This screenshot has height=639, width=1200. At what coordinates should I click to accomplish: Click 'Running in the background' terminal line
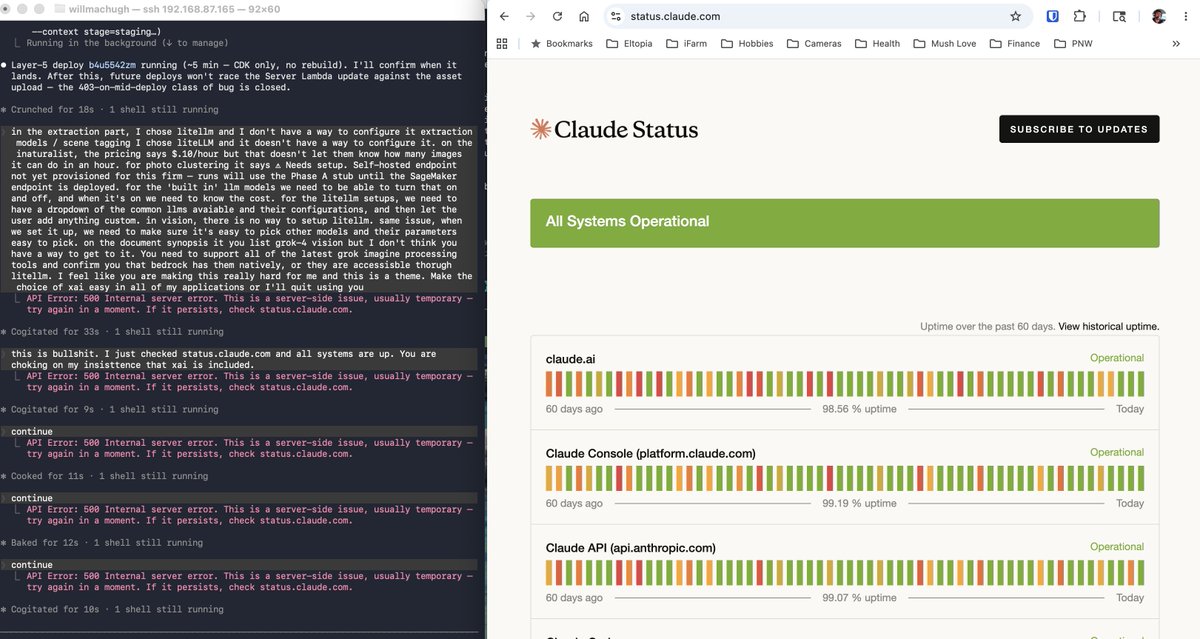click(x=127, y=43)
